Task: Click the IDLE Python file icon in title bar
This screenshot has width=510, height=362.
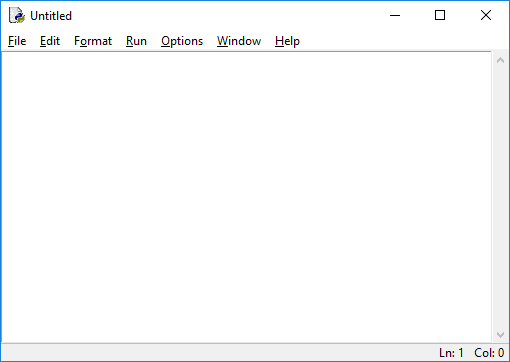Action: click(x=17, y=15)
